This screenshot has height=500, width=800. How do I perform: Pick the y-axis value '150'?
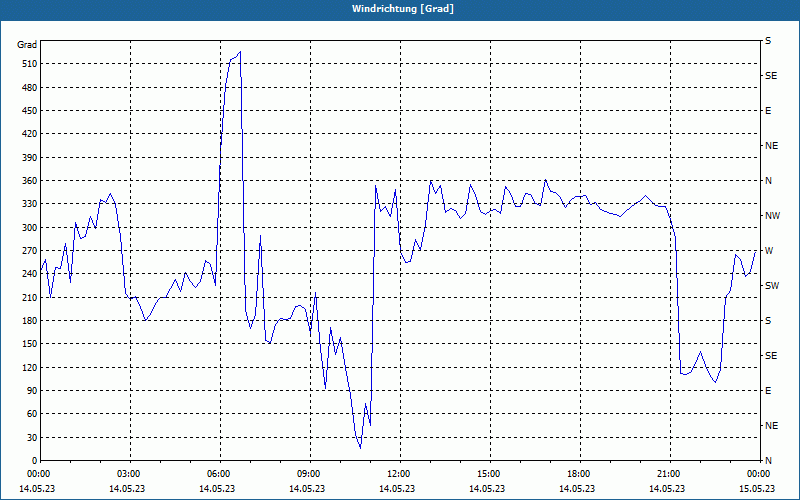29,343
